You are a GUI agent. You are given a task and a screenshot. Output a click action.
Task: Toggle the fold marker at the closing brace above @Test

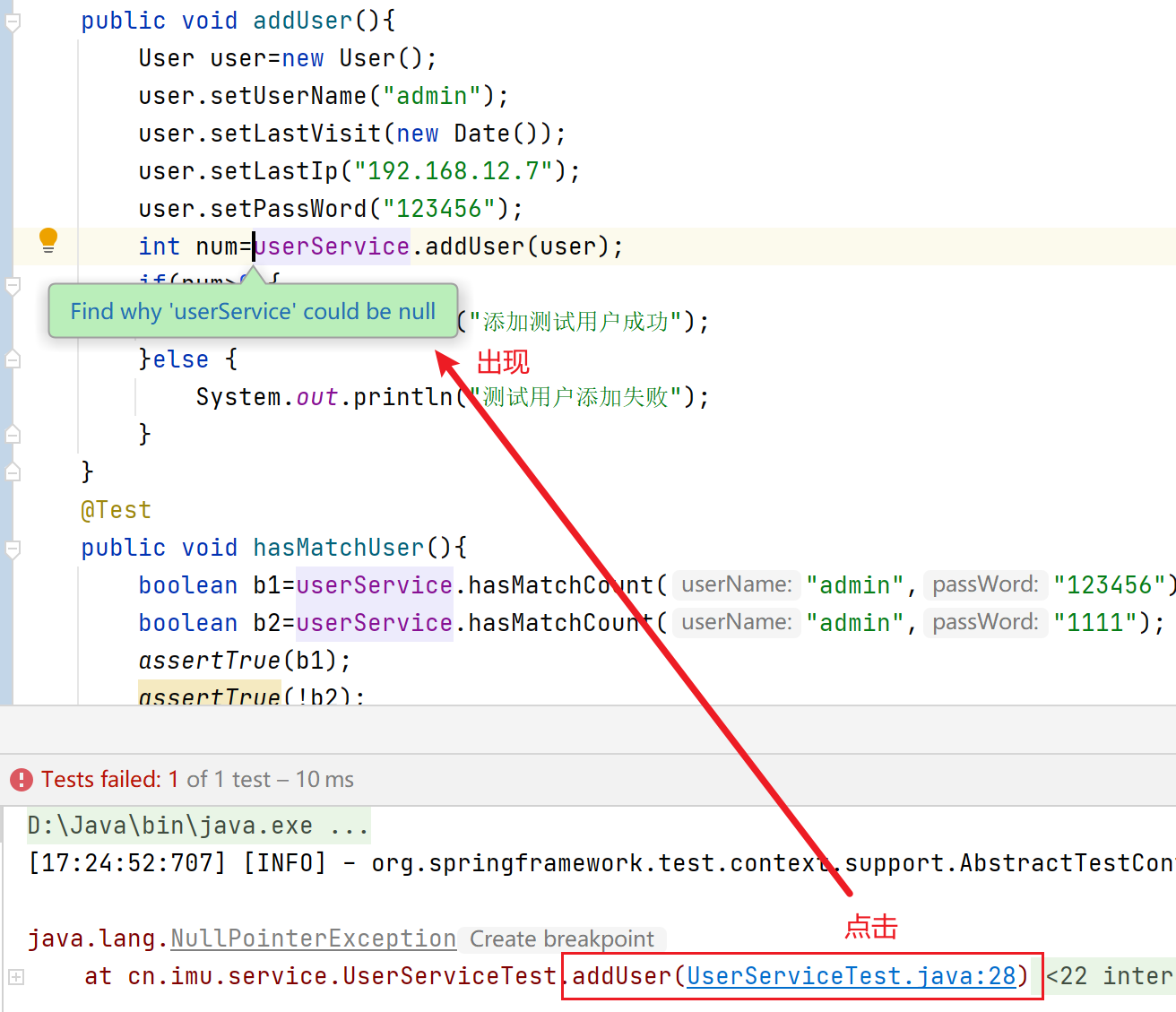coord(13,471)
